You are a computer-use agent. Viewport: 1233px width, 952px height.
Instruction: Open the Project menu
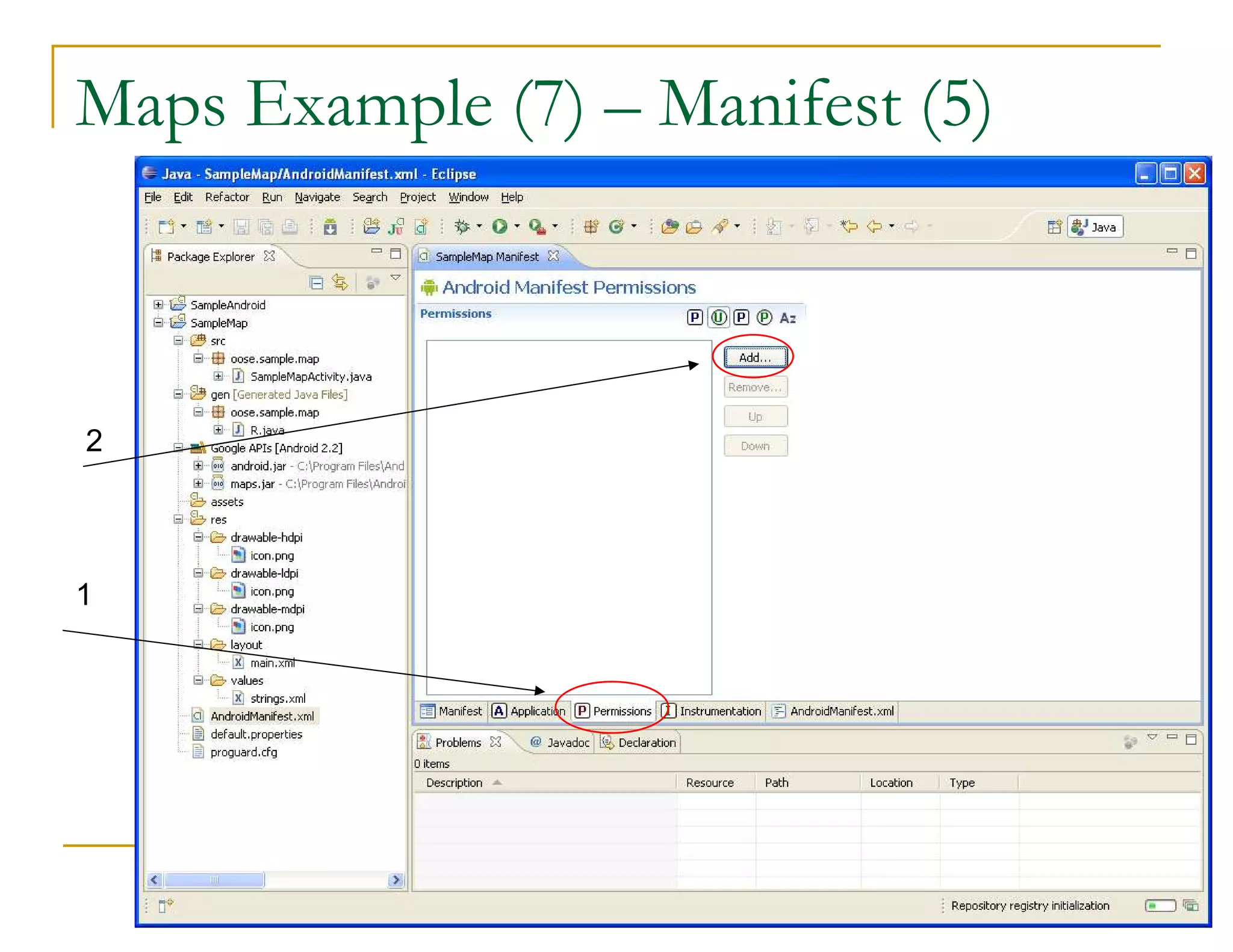417,197
